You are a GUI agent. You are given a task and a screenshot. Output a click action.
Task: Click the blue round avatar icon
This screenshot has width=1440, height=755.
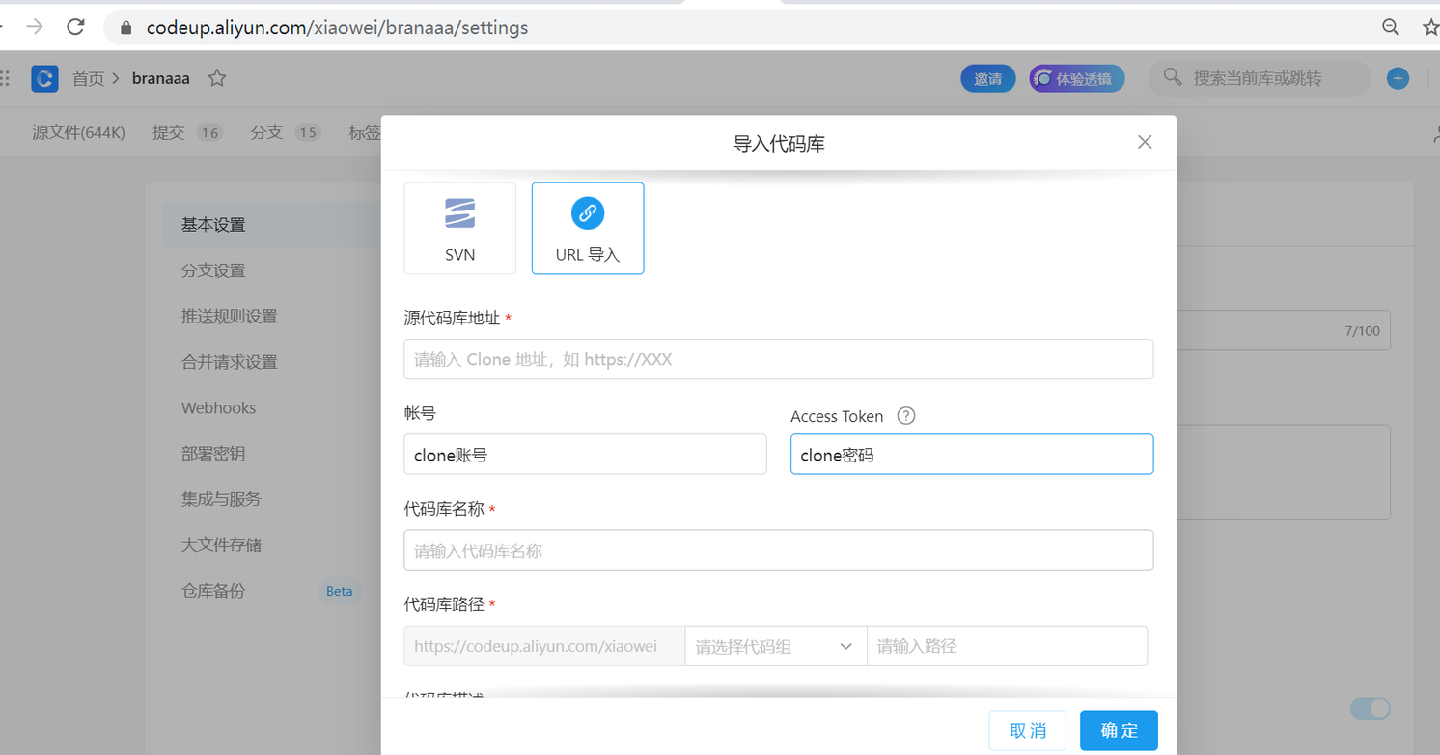(x=1398, y=78)
